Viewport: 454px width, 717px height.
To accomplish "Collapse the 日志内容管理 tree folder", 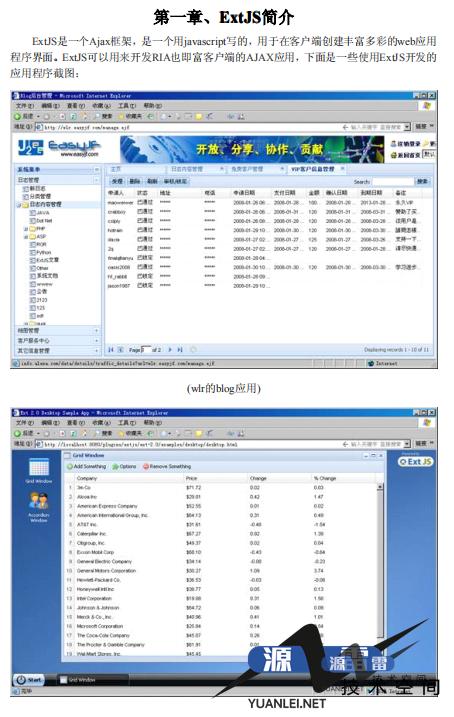I will (19, 204).
